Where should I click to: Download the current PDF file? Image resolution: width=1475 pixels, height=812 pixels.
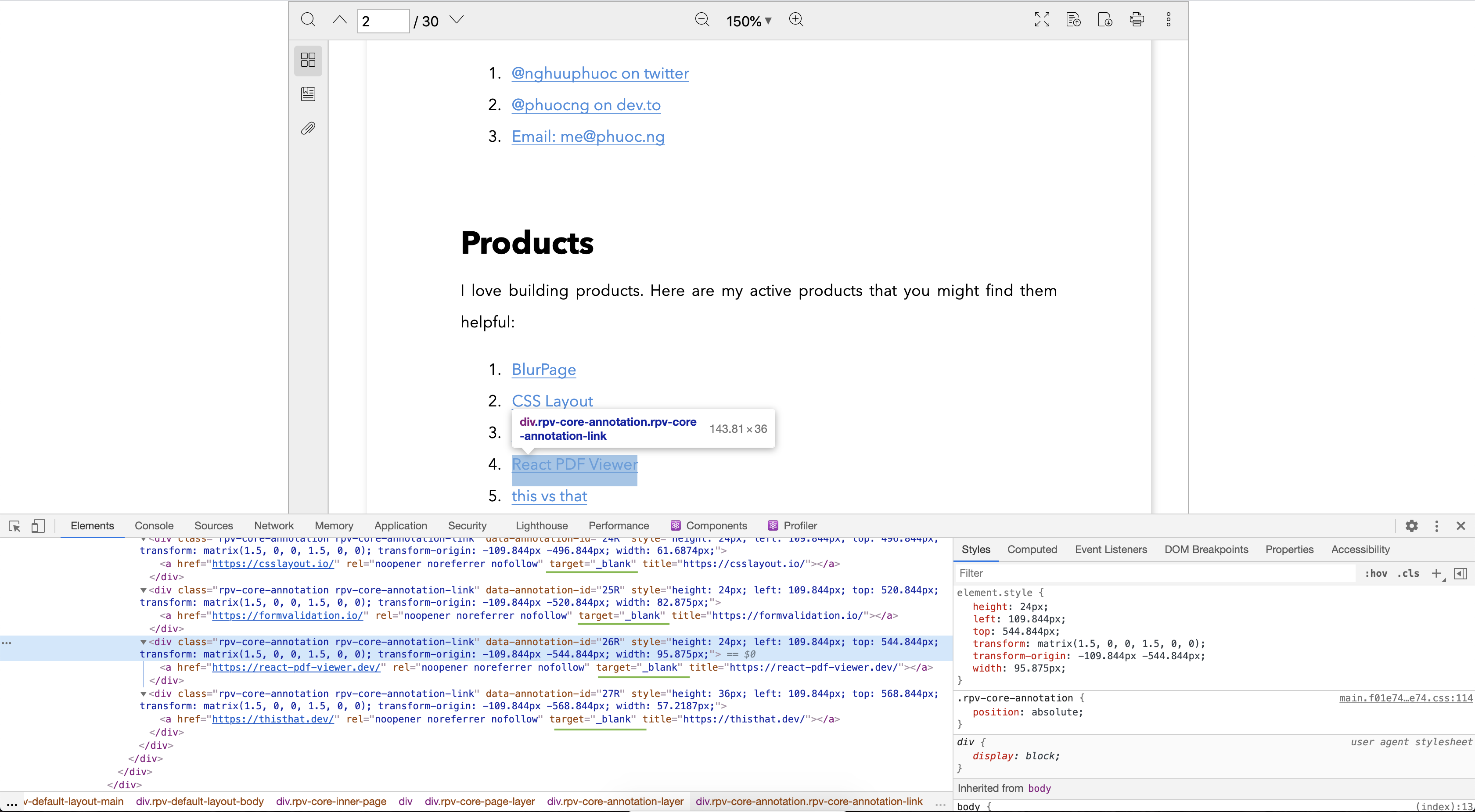pyautogui.click(x=1105, y=19)
